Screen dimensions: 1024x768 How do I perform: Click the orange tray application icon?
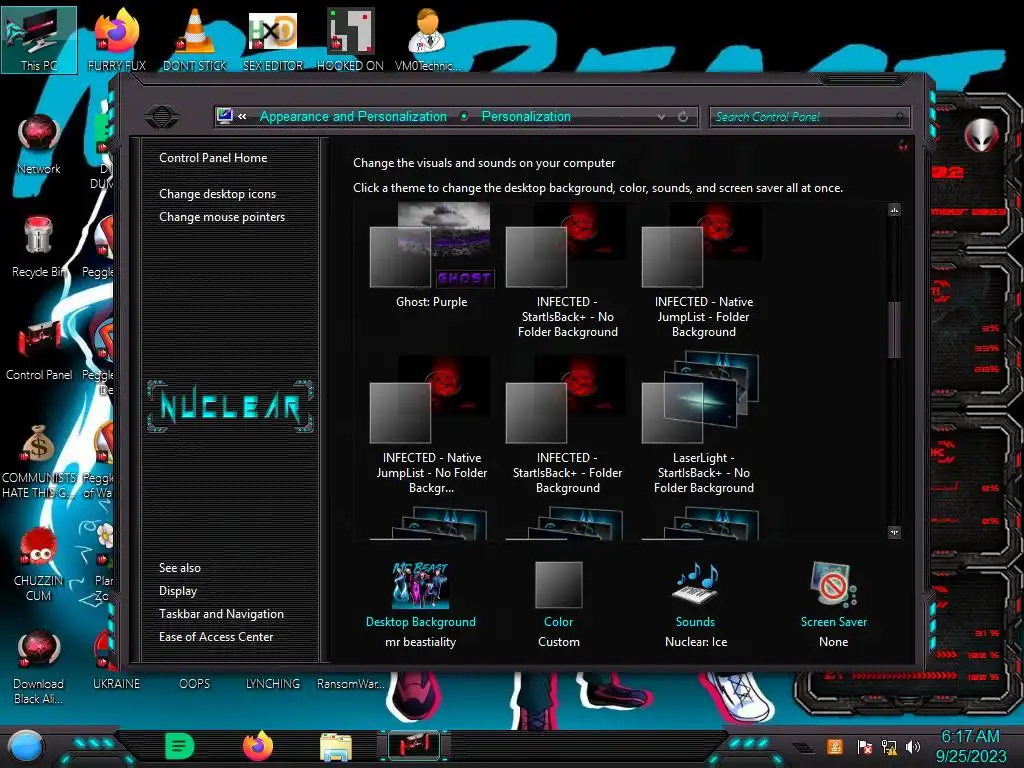point(835,746)
